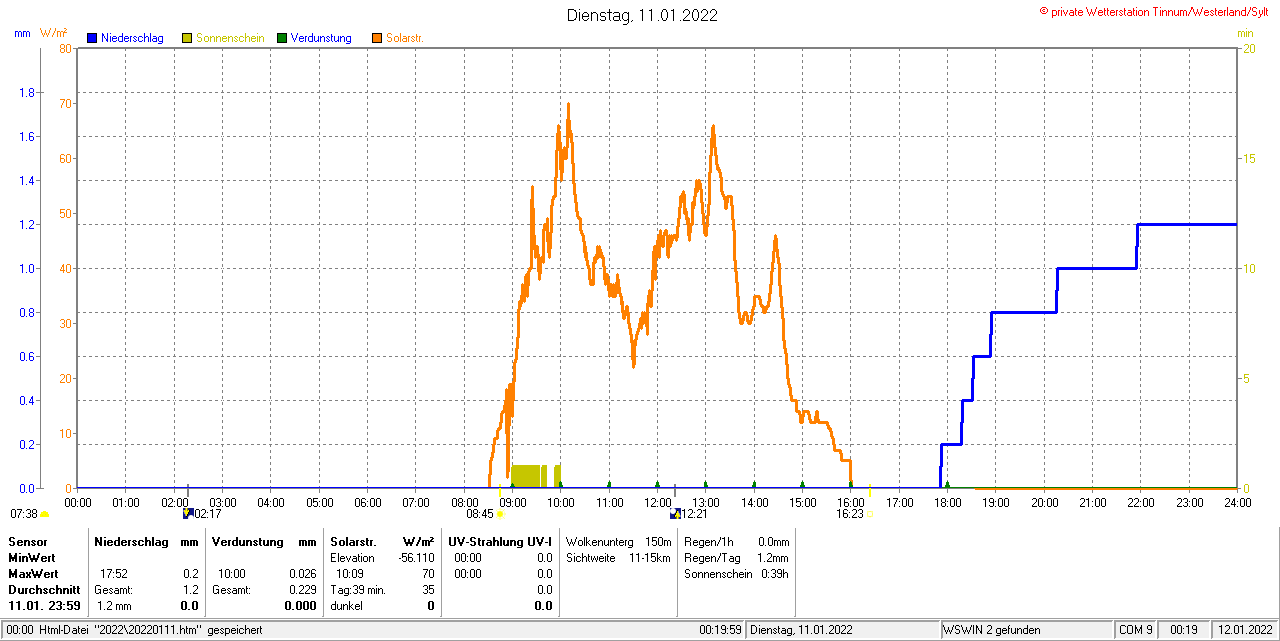Click the COM 9 status bar entry
The width and height of the screenshot is (1280, 641).
pyautogui.click(x=1136, y=630)
